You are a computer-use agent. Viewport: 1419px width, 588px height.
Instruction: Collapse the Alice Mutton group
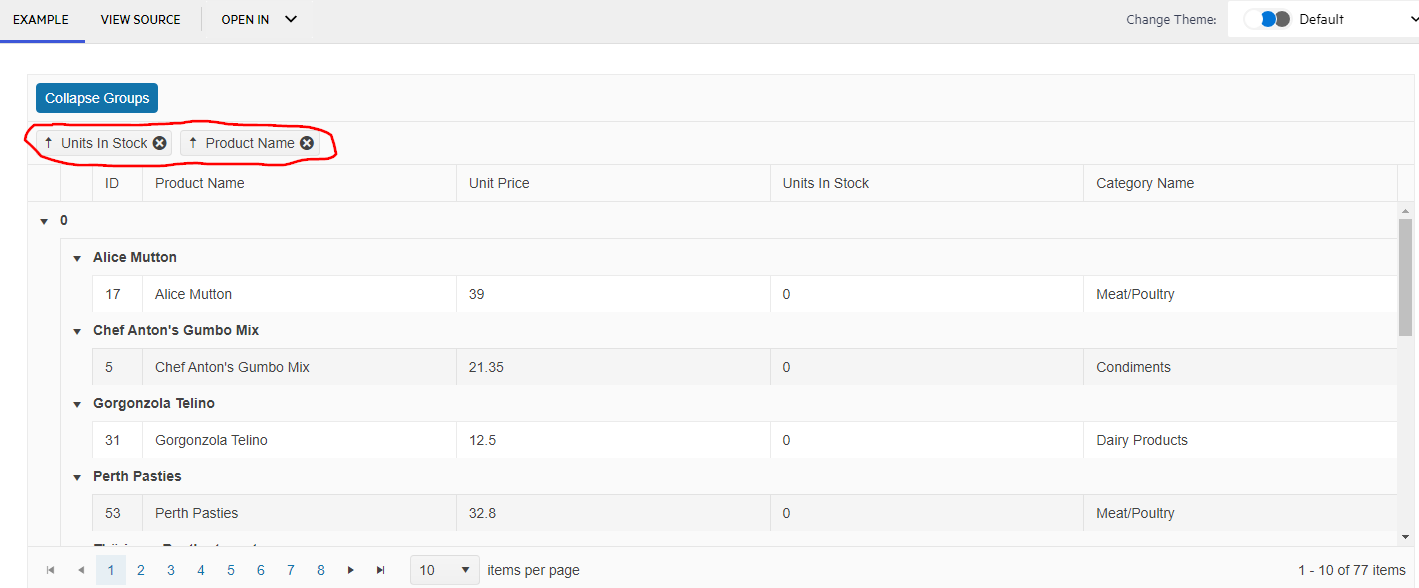[77, 258]
